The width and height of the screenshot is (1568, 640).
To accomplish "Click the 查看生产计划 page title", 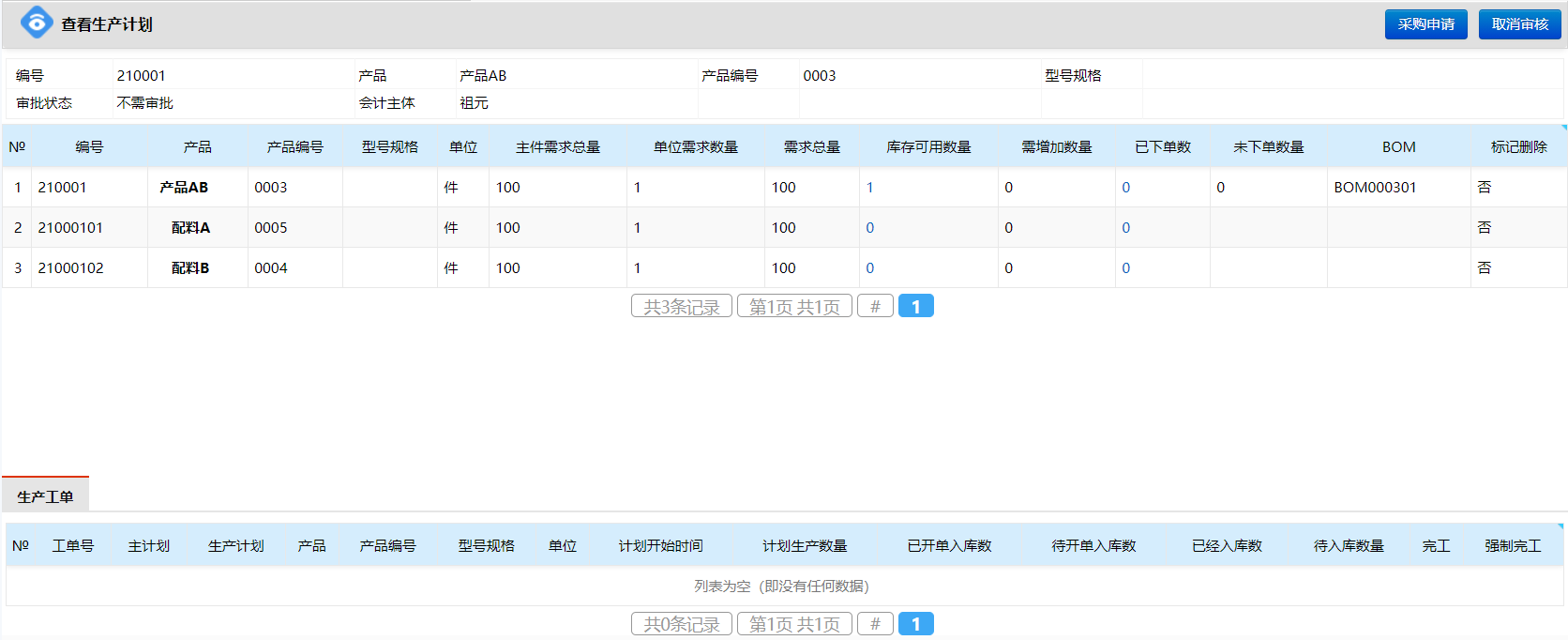I will tap(107, 24).
